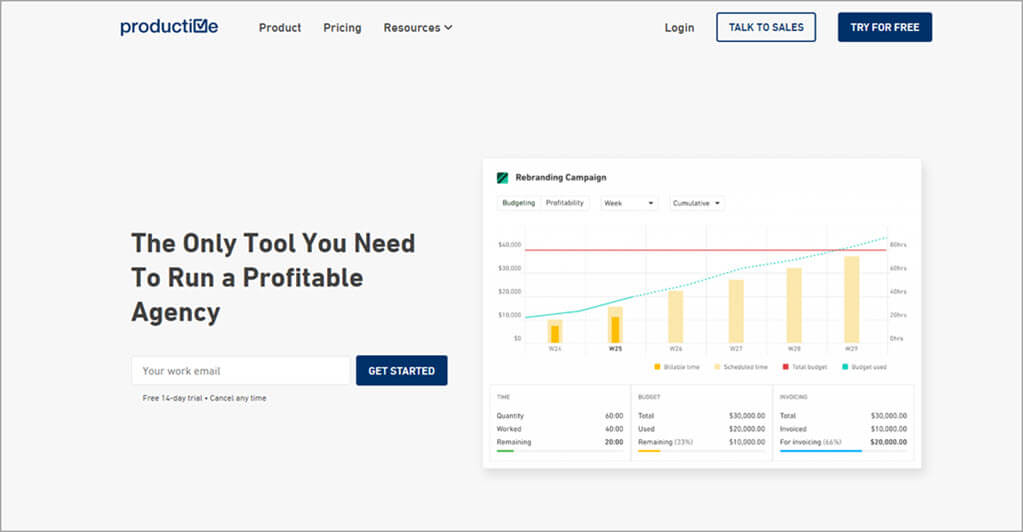The image size is (1023, 532).
Task: Click the W29 scheduled time bar
Action: pos(851,299)
